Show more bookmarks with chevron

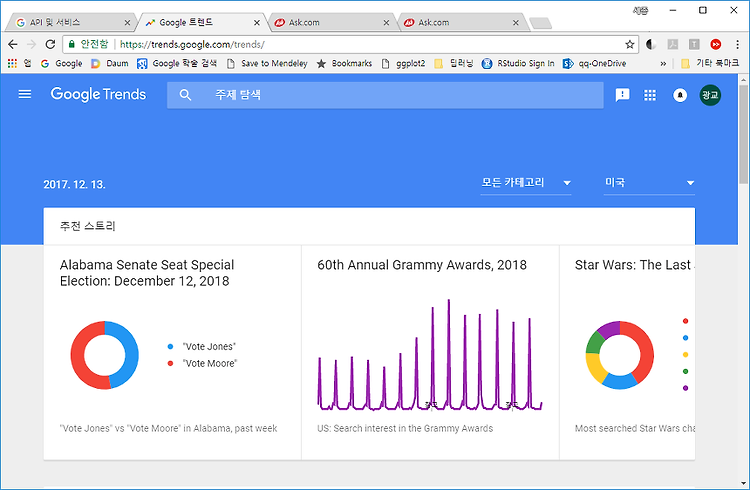pos(663,63)
